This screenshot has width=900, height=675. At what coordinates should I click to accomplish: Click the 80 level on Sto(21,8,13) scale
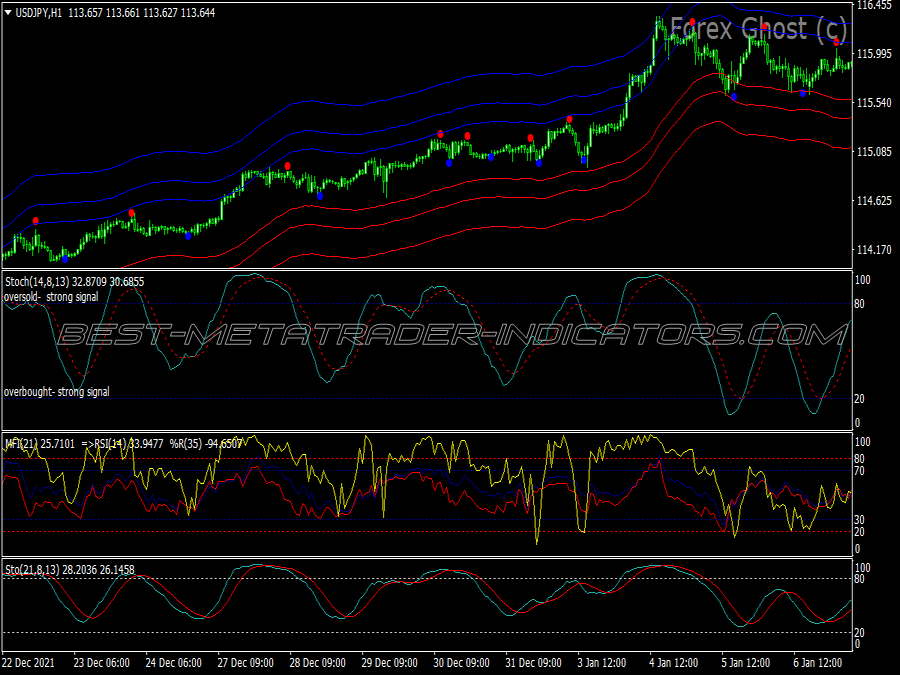point(859,579)
